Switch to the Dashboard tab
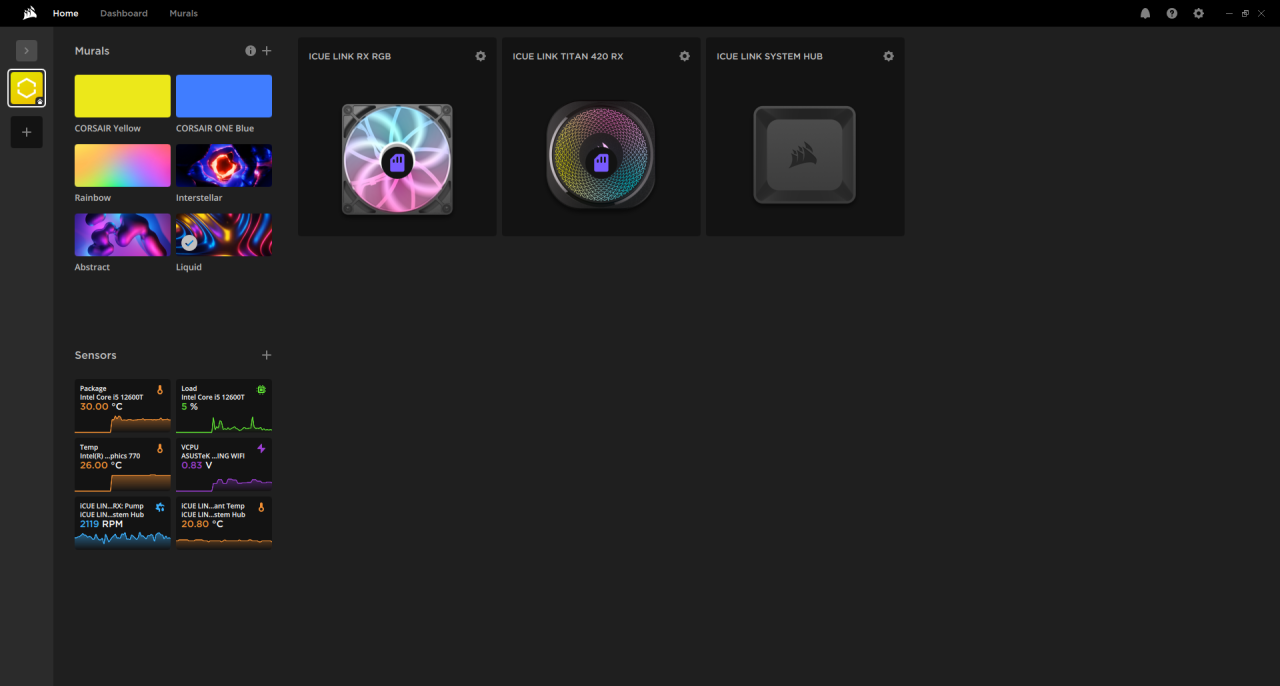1280x686 pixels. (x=124, y=13)
